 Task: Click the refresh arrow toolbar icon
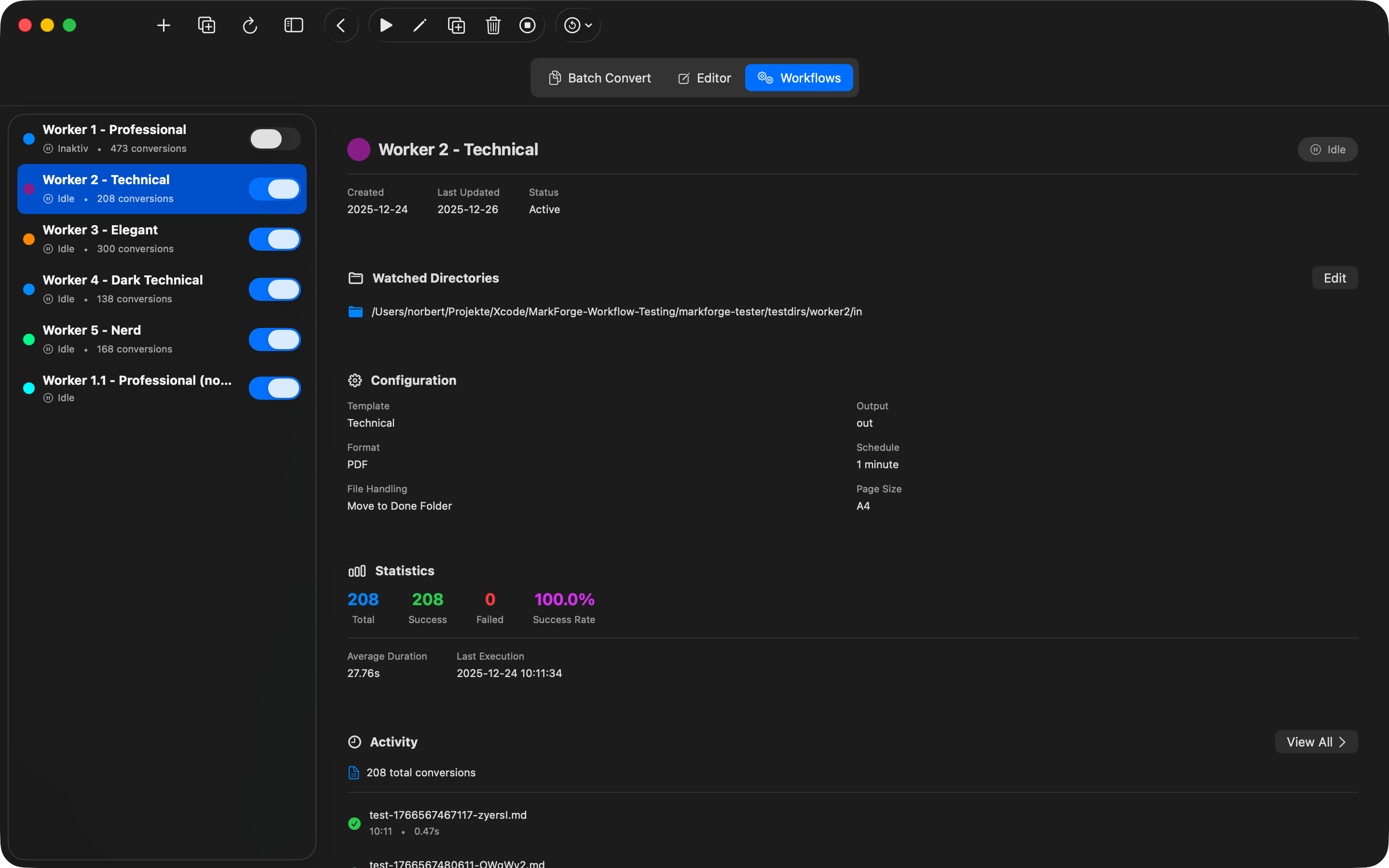[250, 25]
